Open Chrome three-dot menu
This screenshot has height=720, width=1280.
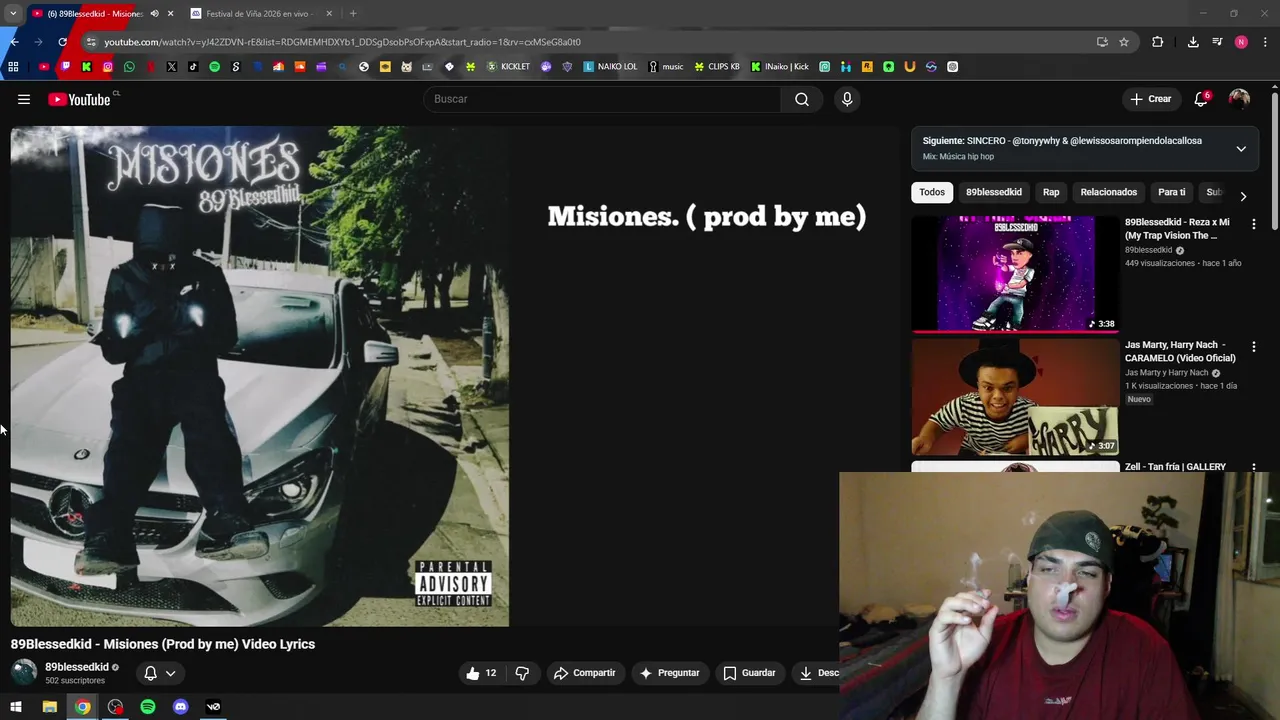(x=1266, y=42)
